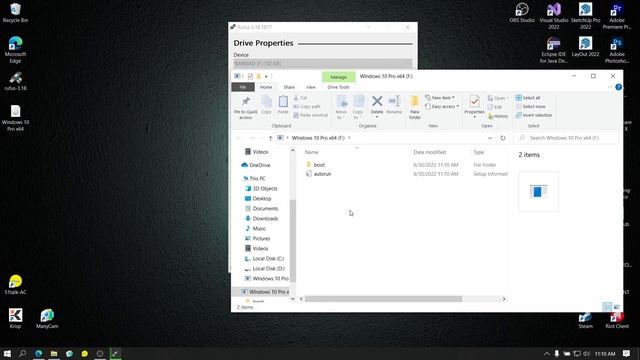Screen dimensions: 640x360
Task: Click Edit in the Open group
Action: click(x=495, y=107)
